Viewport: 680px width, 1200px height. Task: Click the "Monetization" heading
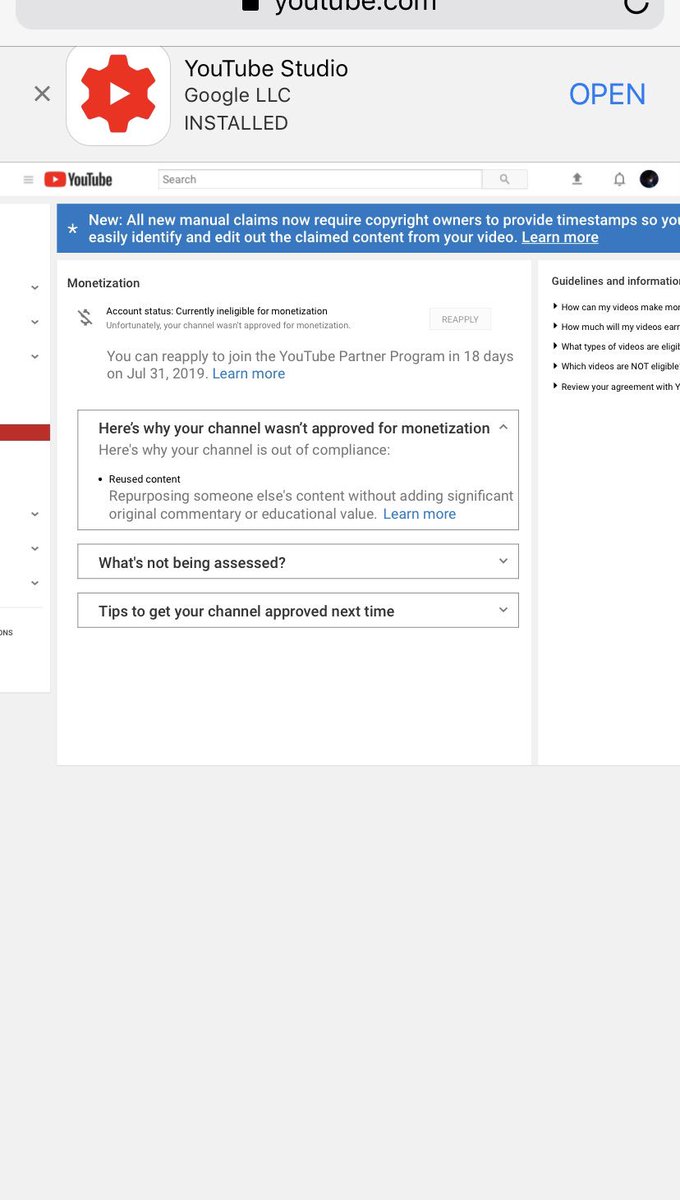pos(103,283)
